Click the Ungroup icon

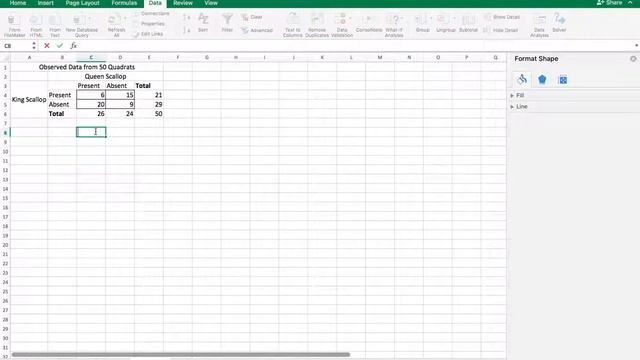[x=445, y=23]
